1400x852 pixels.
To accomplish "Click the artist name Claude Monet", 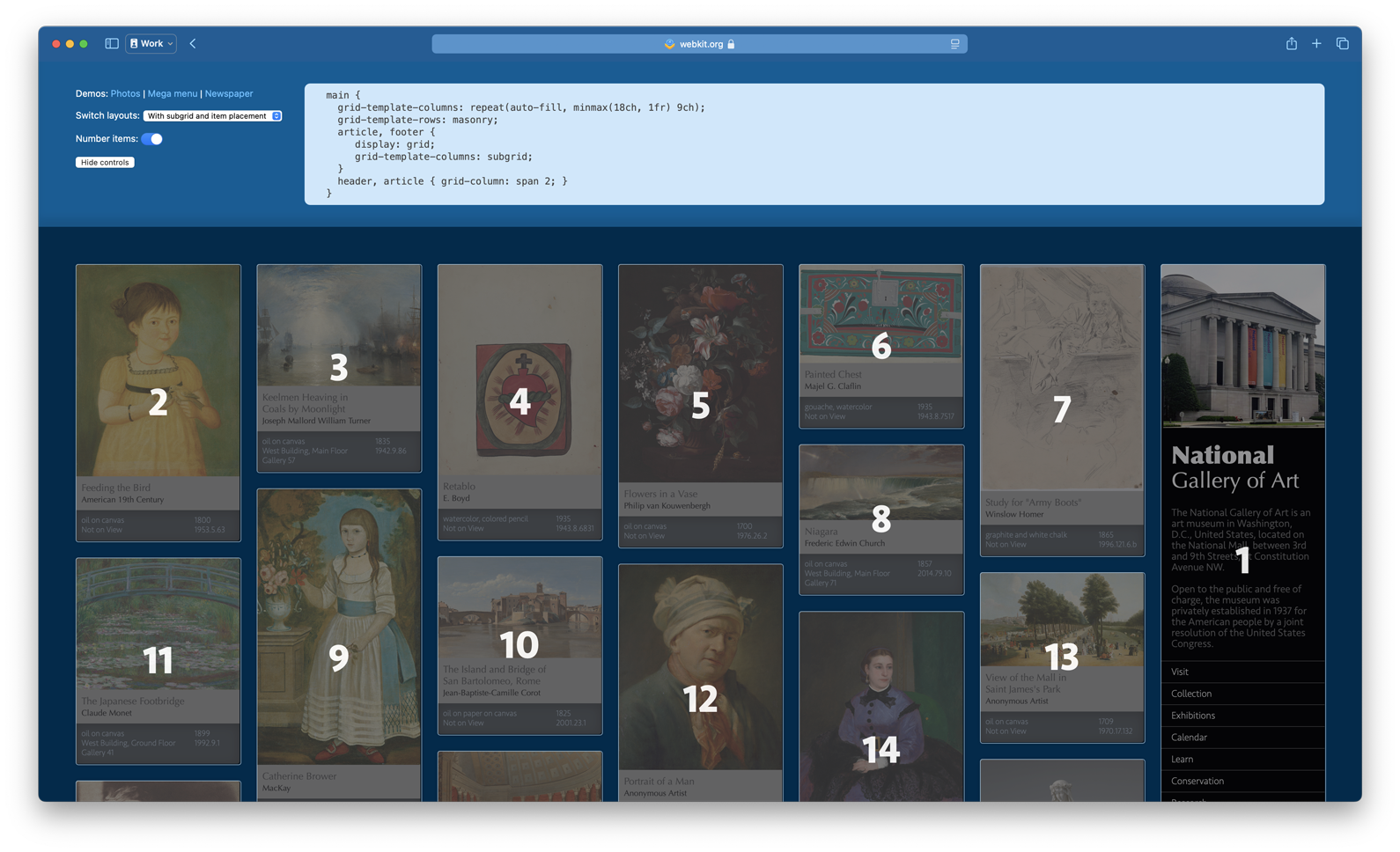I will click(107, 713).
